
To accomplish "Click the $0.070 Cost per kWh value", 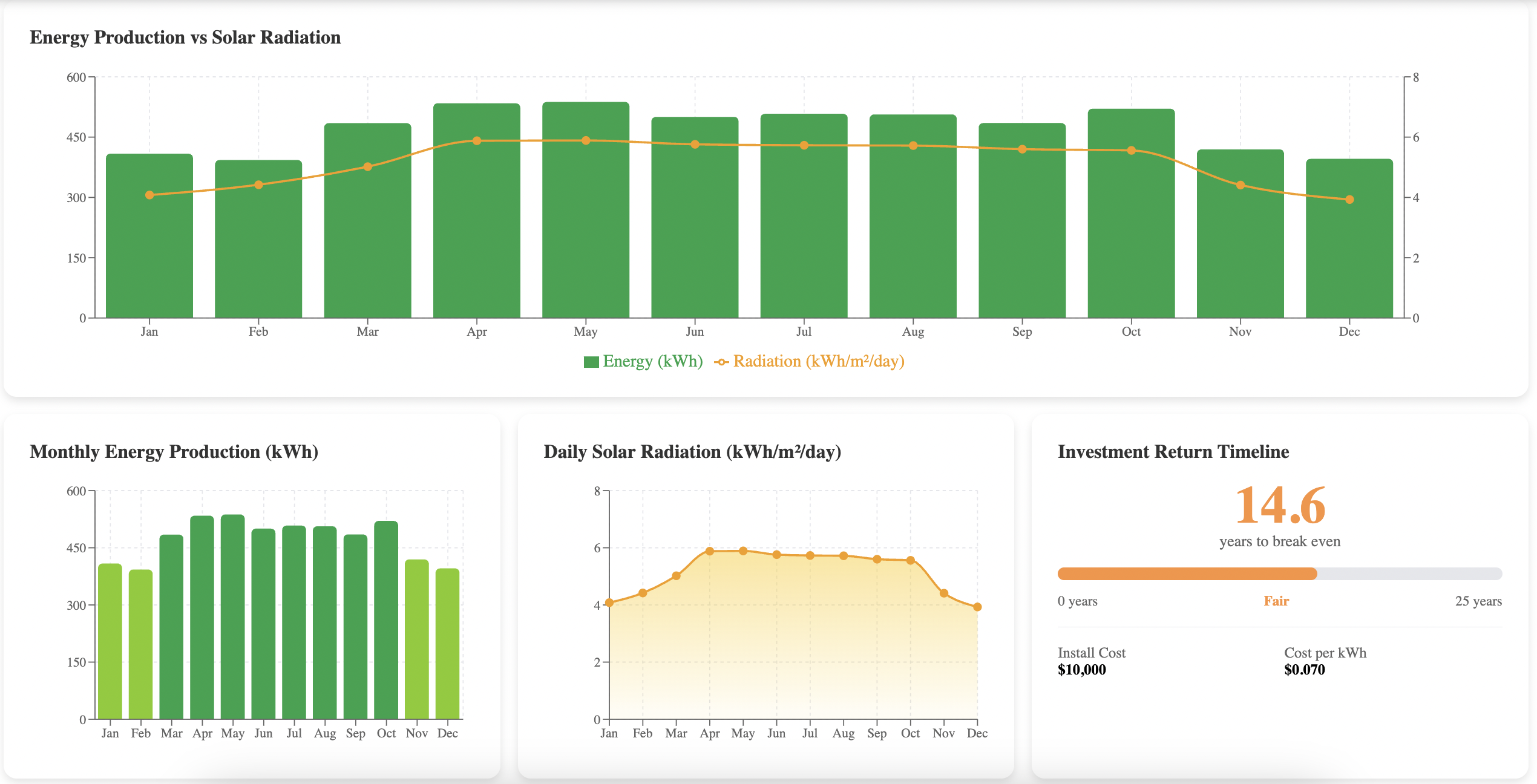I will click(x=1304, y=670).
